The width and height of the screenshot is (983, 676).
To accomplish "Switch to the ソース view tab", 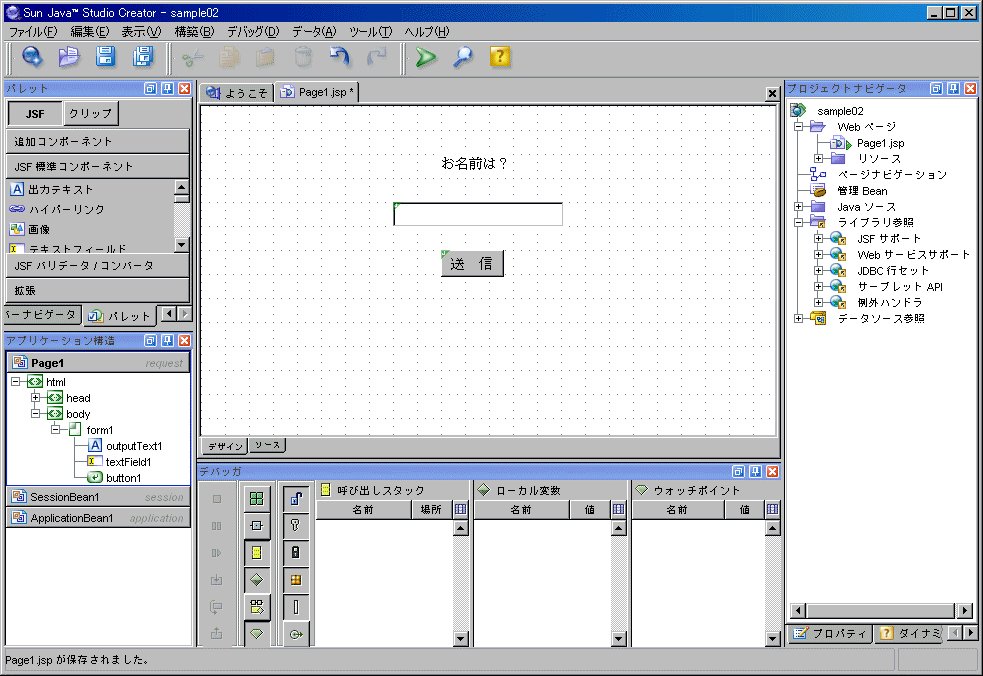I will (268, 445).
